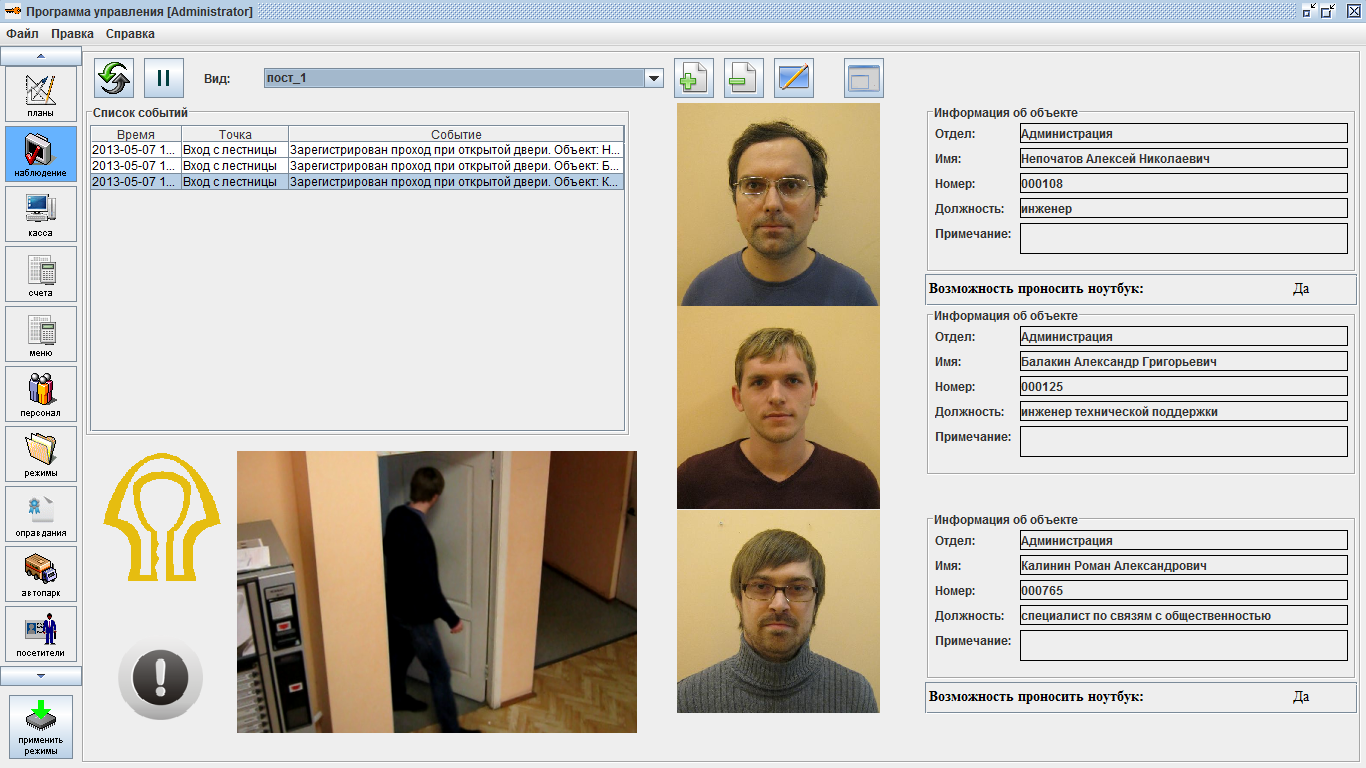
Task: Open the Справка menu
Action: [x=130, y=33]
